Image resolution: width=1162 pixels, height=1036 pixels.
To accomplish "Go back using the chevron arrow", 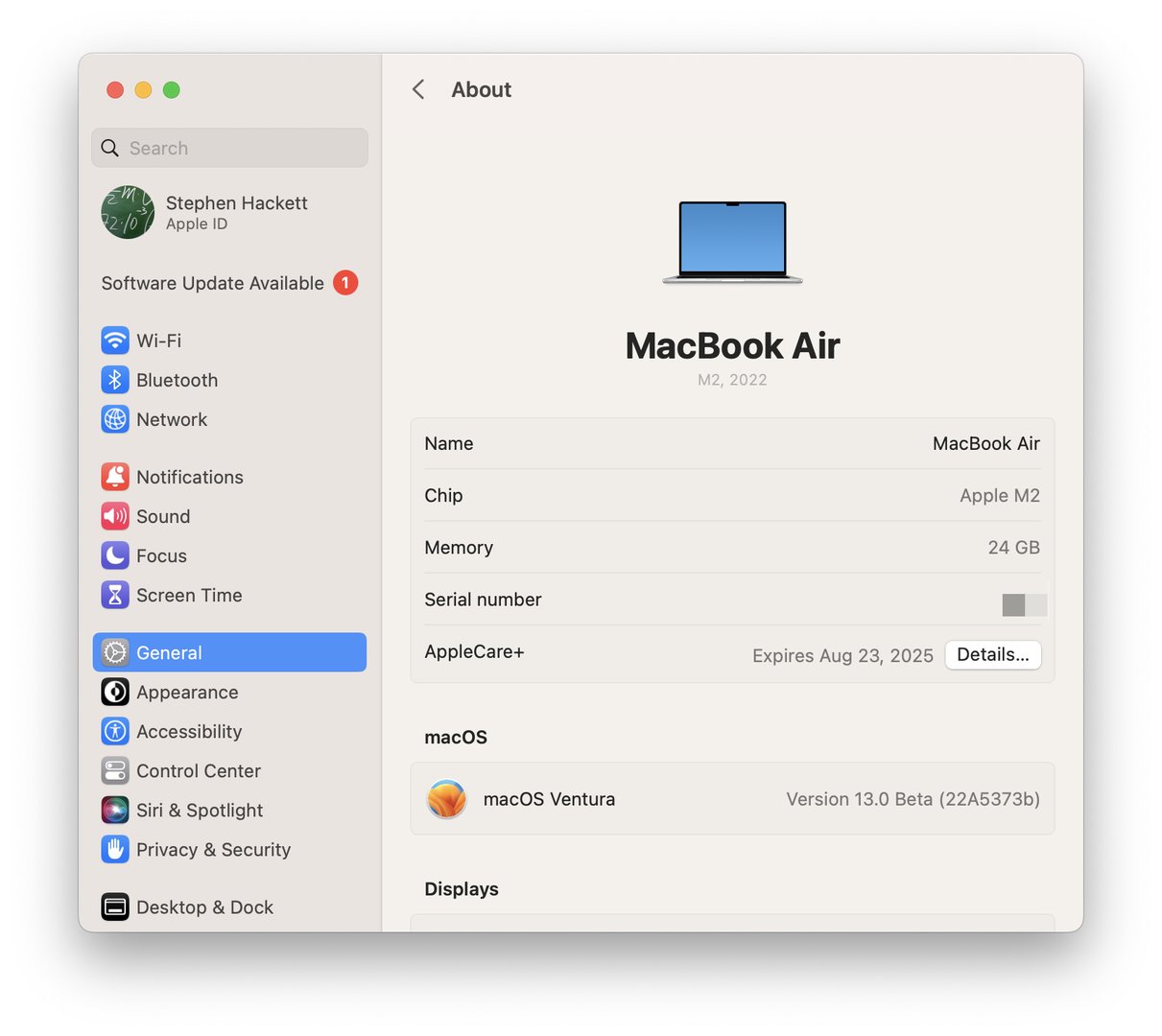I will click(x=418, y=89).
